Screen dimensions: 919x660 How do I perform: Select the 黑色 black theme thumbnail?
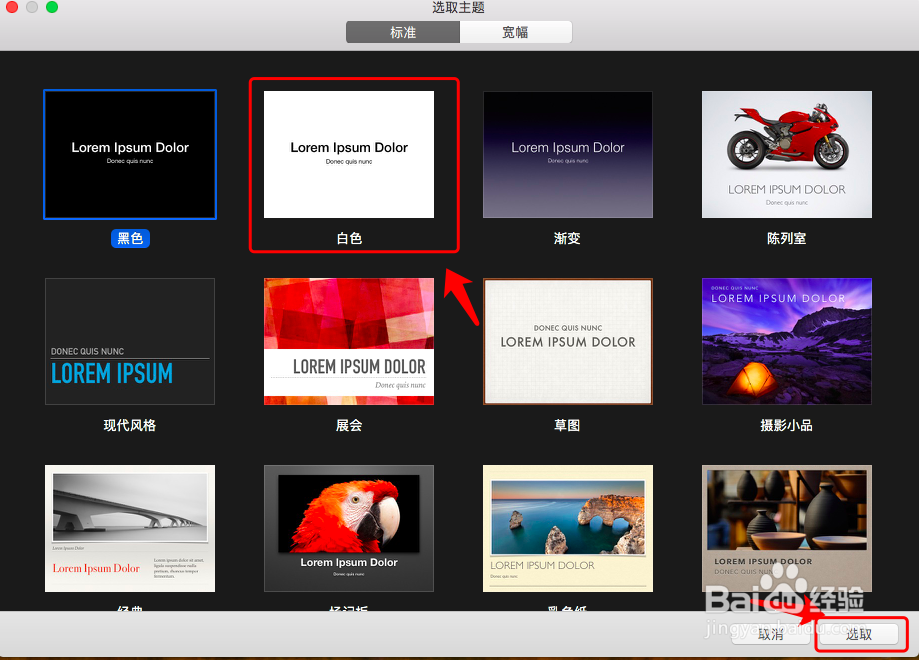[x=130, y=155]
